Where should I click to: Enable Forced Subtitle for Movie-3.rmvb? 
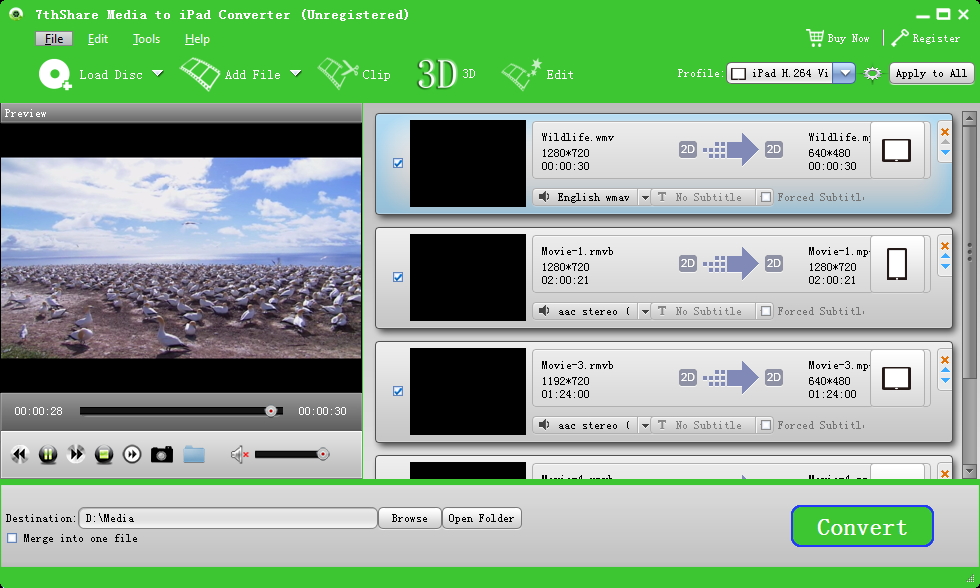tap(766, 426)
